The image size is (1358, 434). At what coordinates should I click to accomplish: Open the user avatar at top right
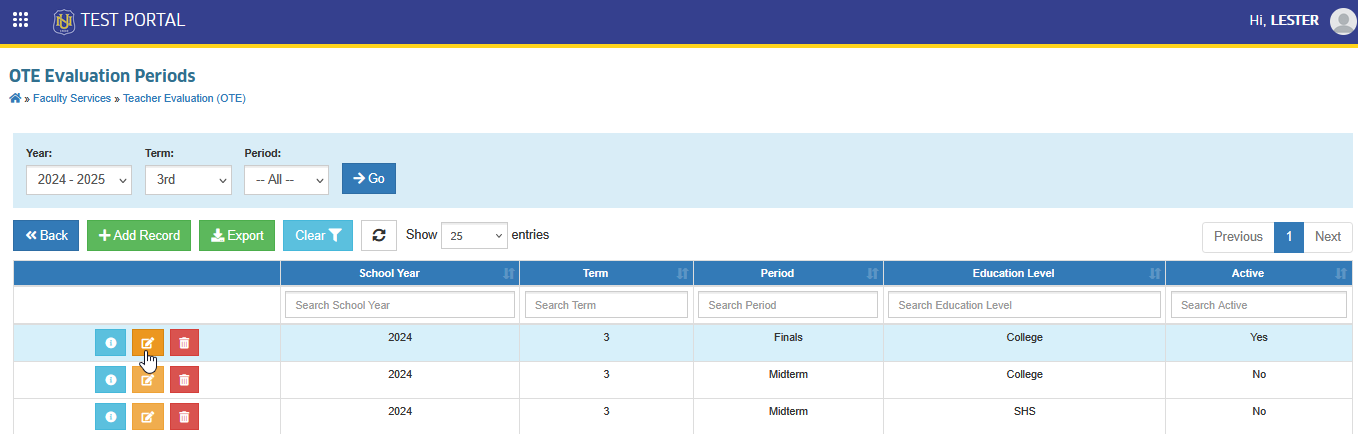[1343, 21]
